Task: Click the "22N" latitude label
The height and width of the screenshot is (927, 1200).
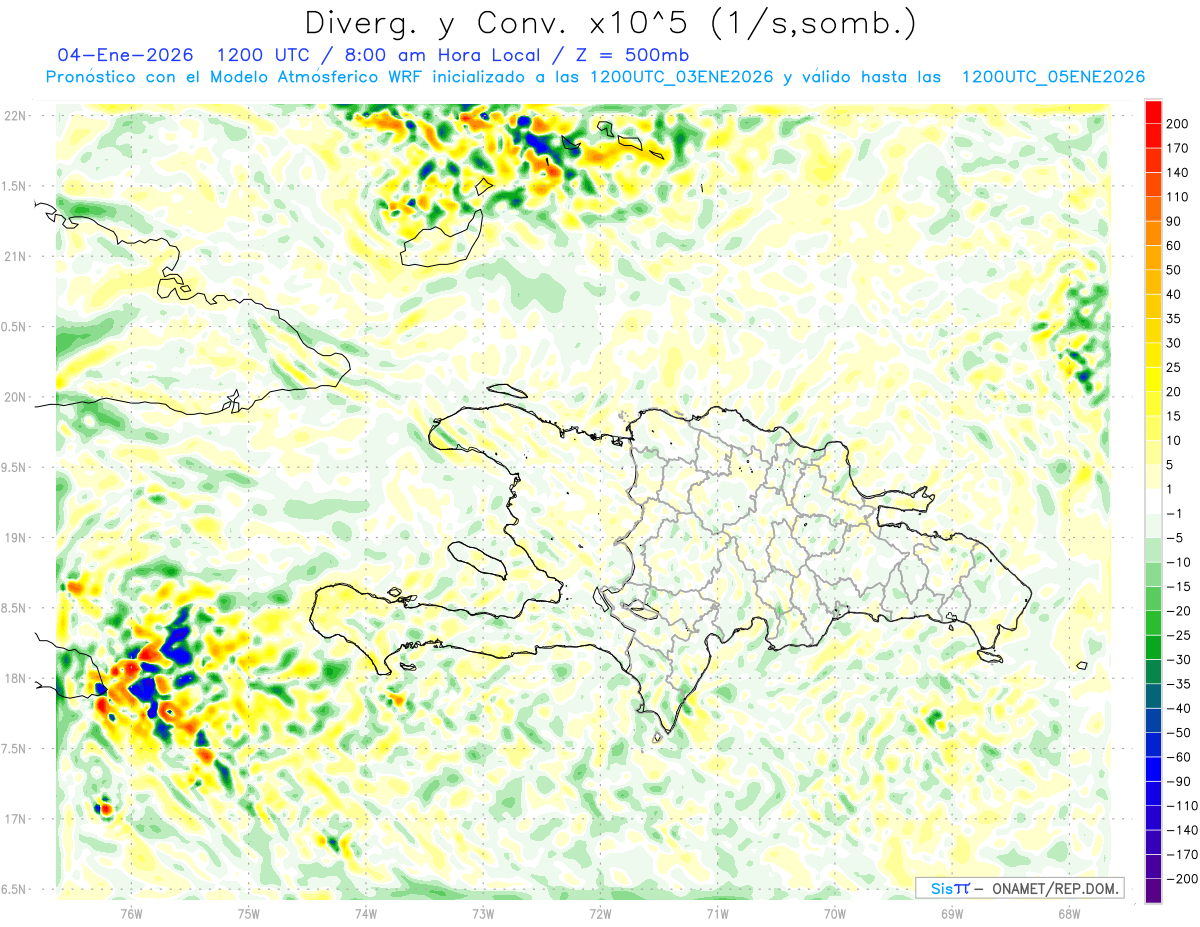Action: [x=15, y=115]
